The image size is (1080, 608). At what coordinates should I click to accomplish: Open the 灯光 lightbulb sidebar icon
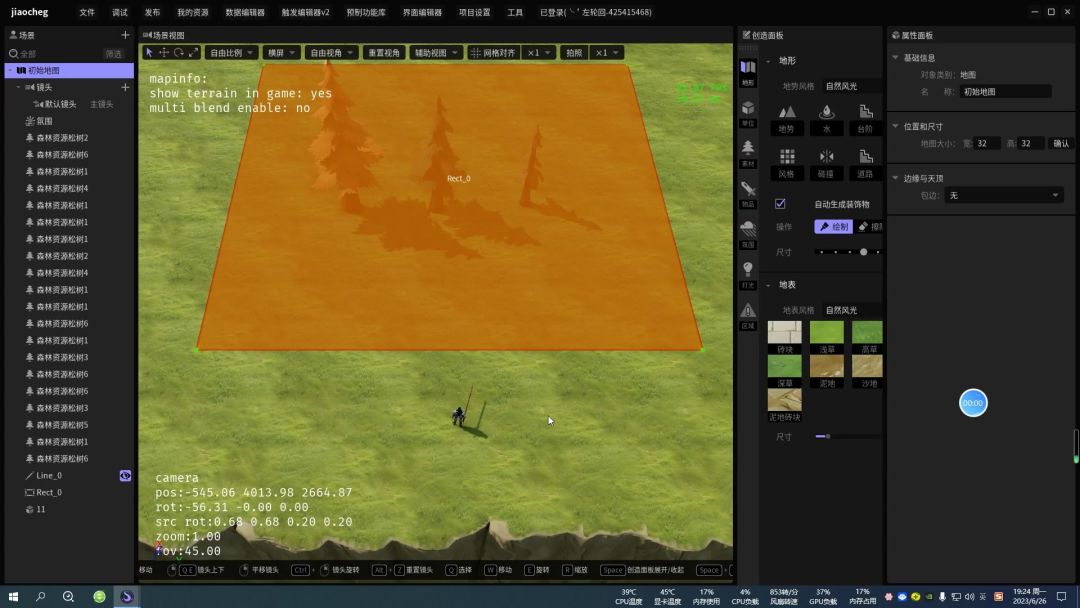point(748,275)
